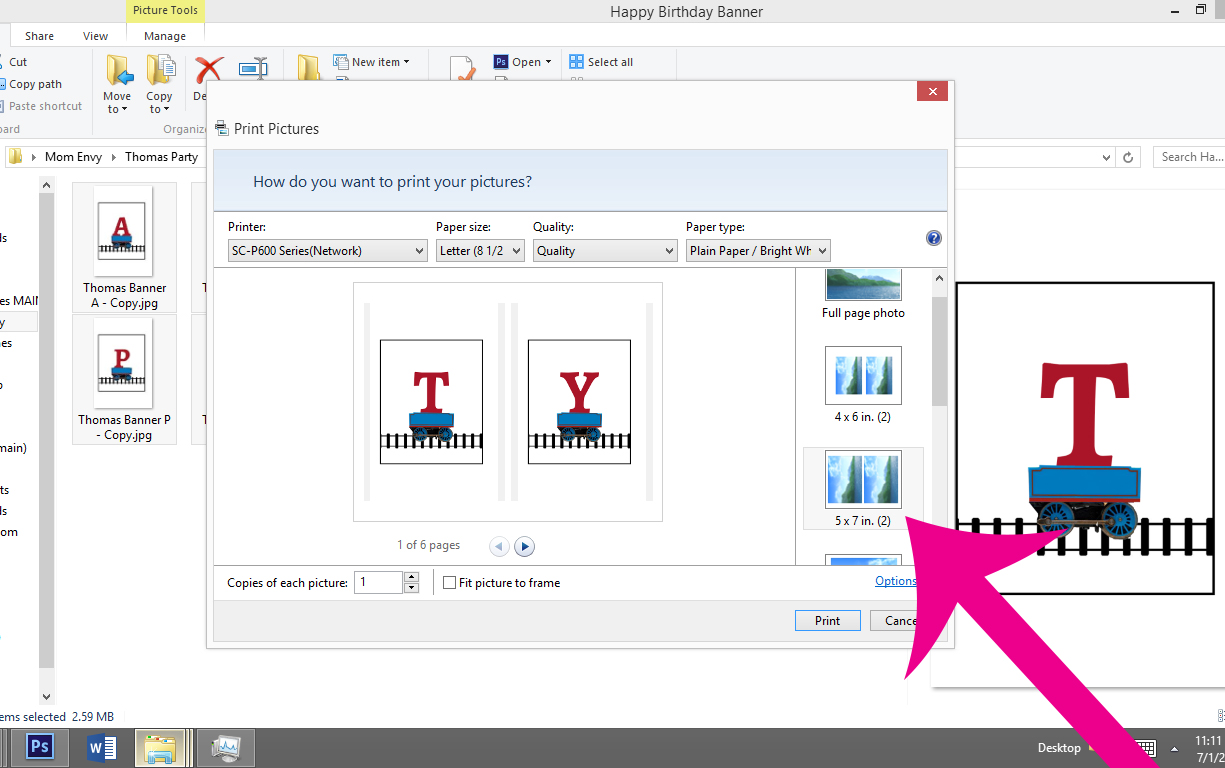The image size is (1225, 768).
Task: Open Print Pictures help with blue question icon
Action: pyautogui.click(x=934, y=238)
